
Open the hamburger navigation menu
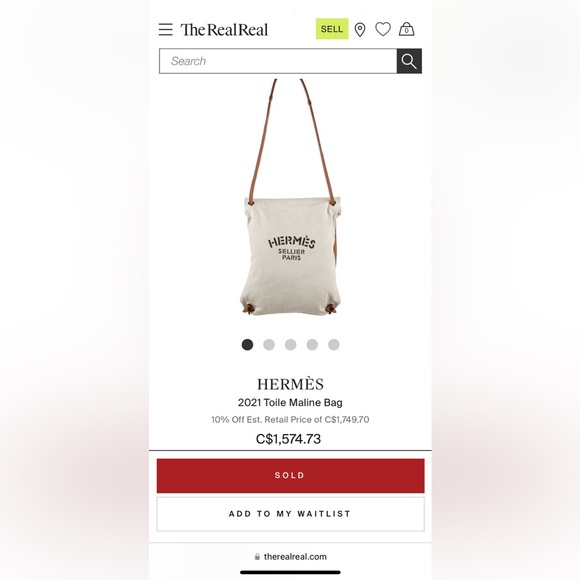165,29
